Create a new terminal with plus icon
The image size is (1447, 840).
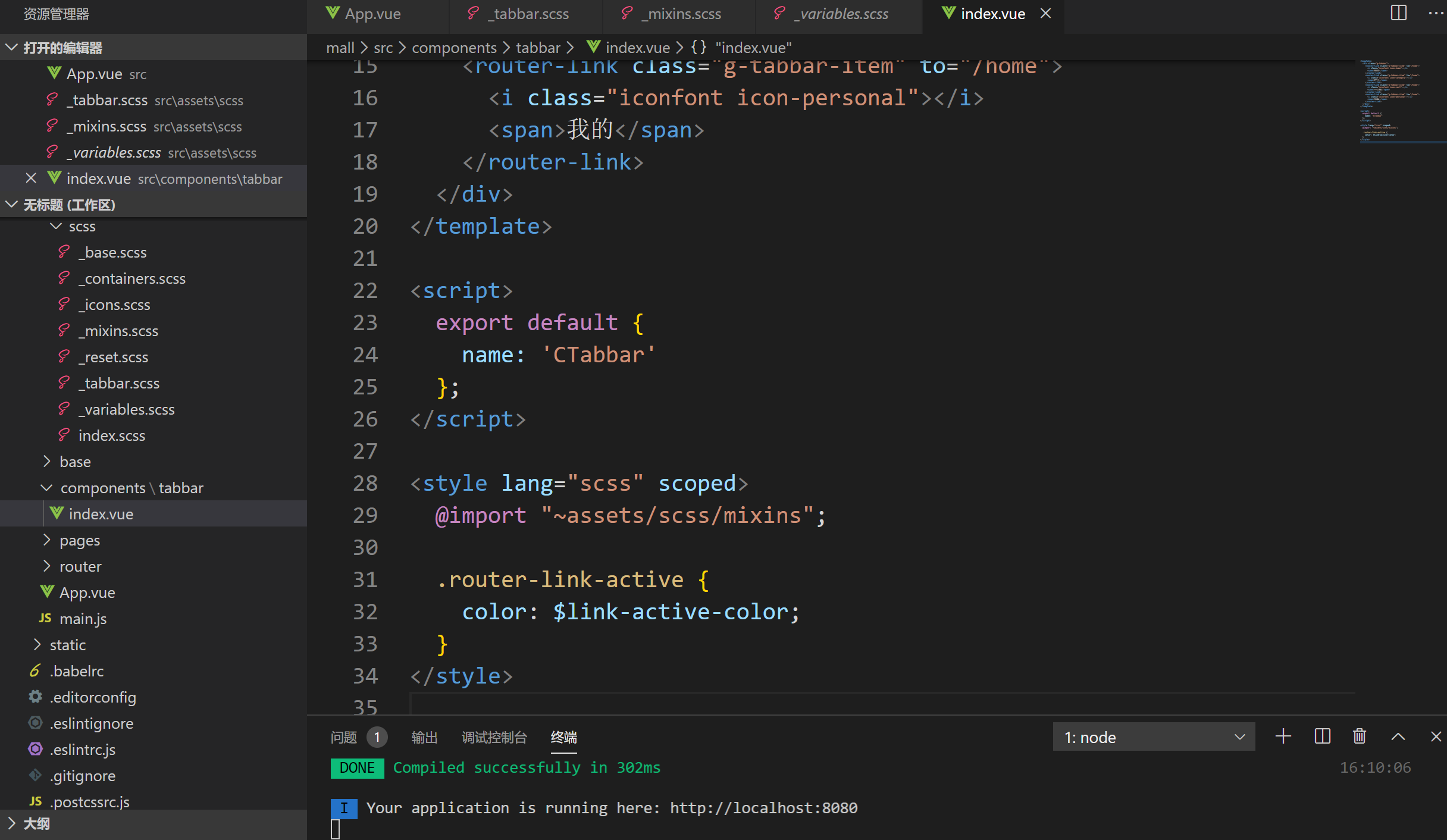1283,736
